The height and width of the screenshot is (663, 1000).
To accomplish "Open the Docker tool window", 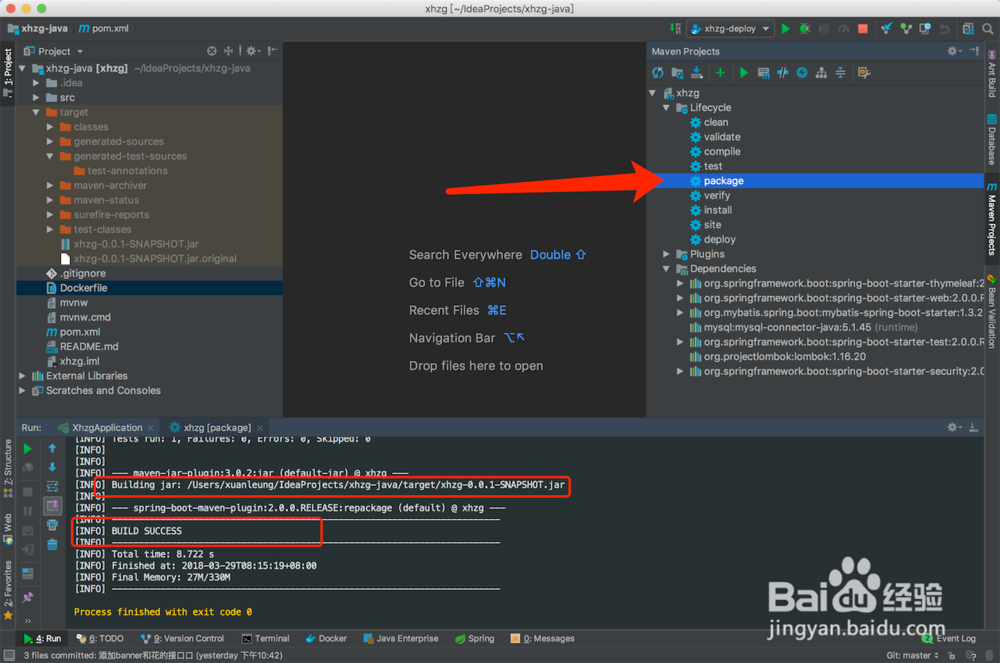I will [327, 638].
